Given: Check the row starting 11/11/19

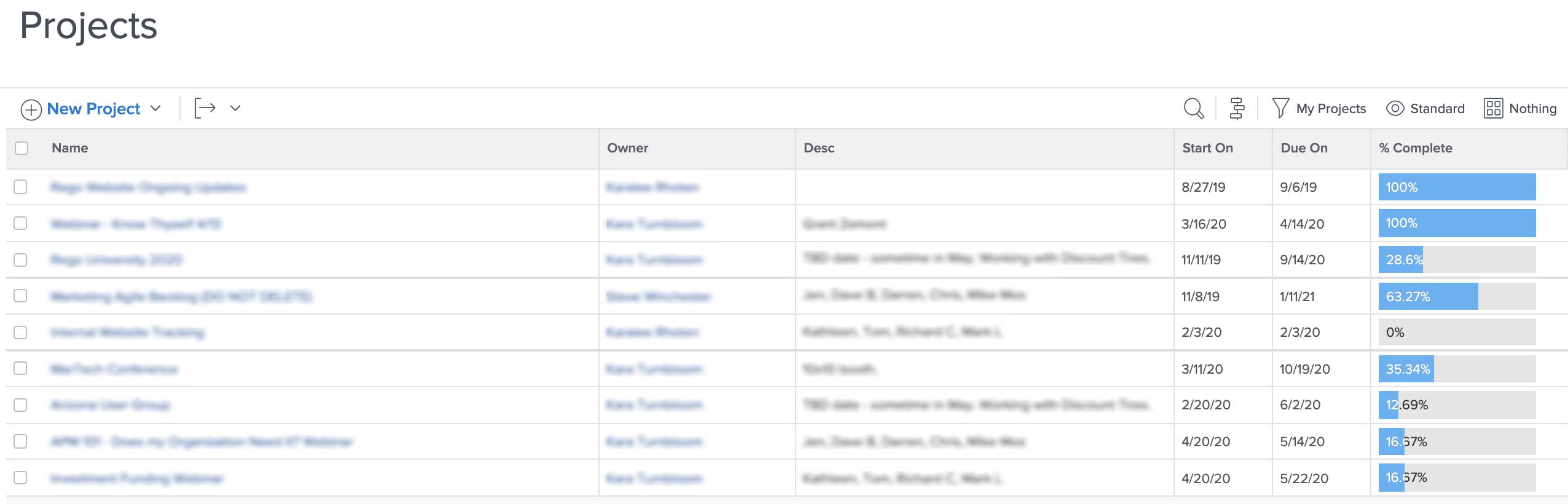Looking at the screenshot, I should click(20, 259).
